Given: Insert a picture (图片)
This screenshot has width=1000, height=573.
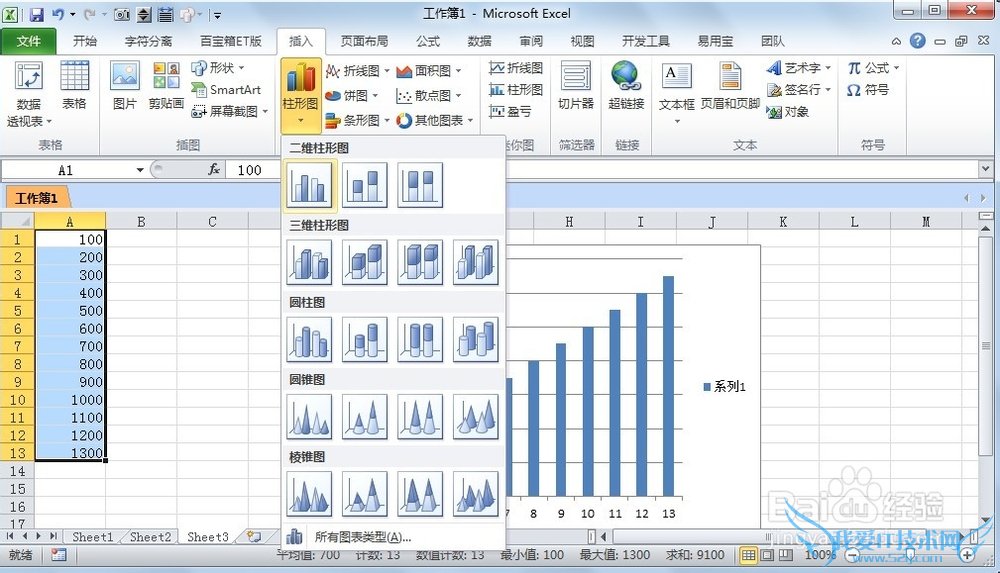Looking at the screenshot, I should (x=124, y=86).
